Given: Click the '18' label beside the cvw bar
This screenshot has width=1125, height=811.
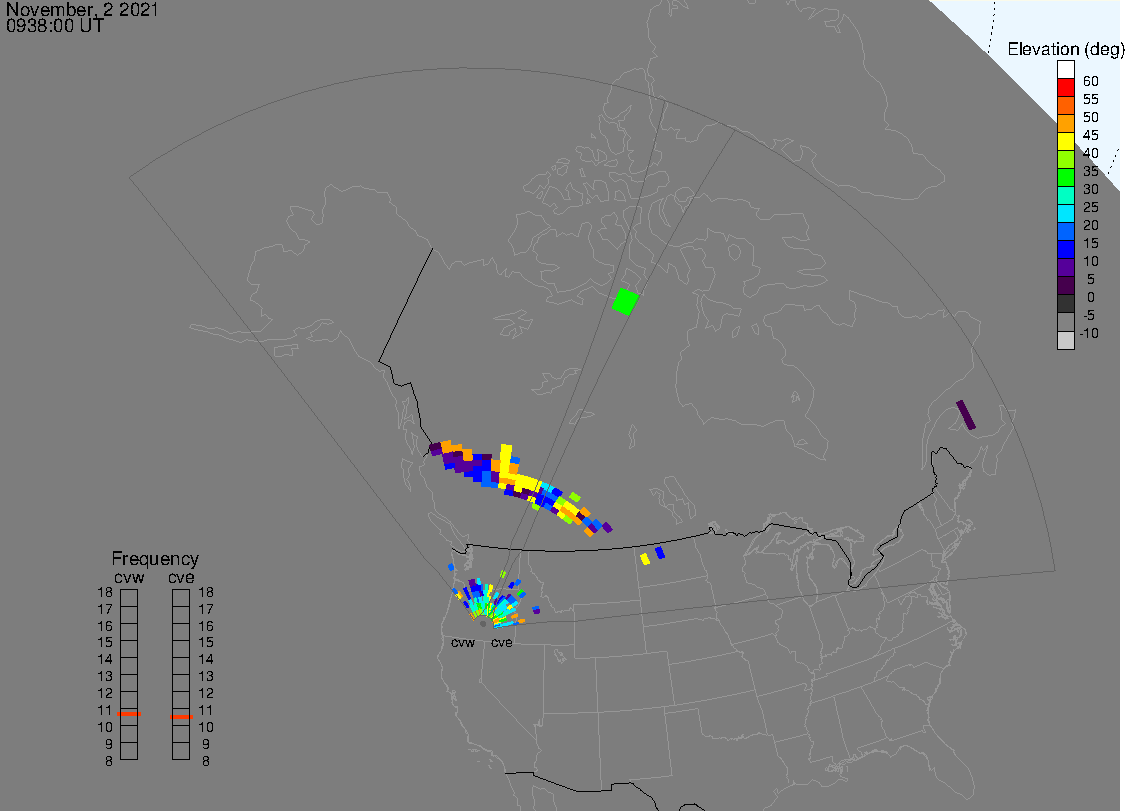Looking at the screenshot, I should pyautogui.click(x=105, y=592).
